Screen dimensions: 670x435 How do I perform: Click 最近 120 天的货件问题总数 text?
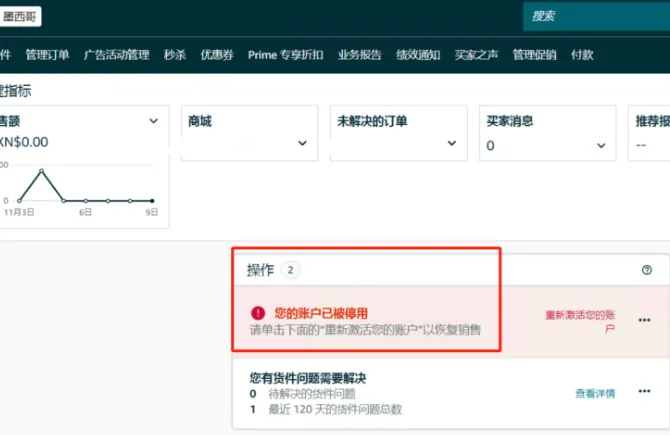coord(335,409)
